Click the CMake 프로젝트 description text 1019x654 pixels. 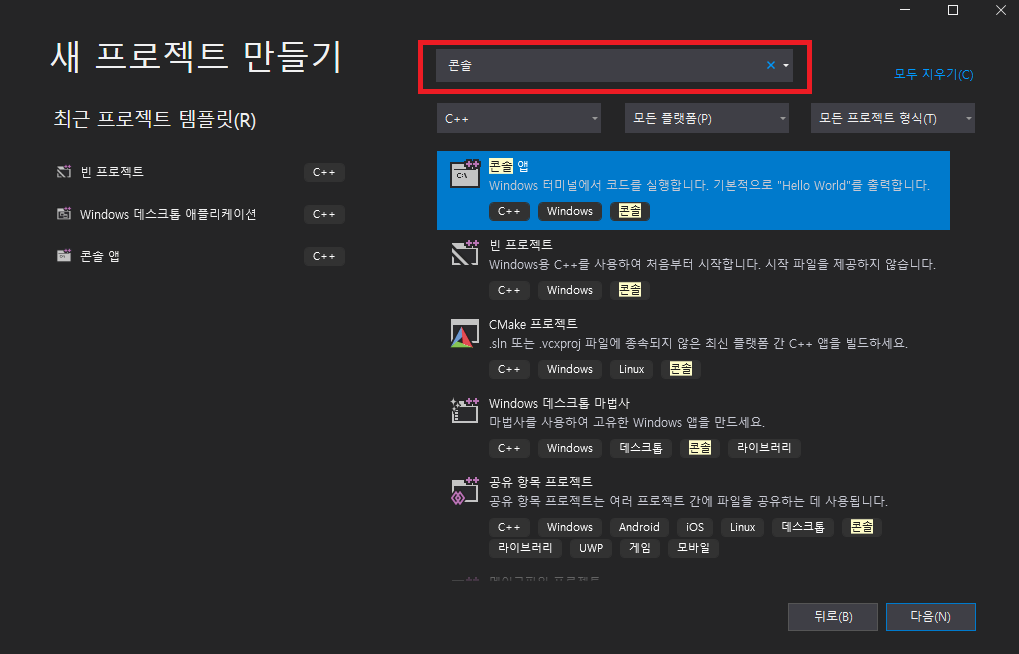pos(698,343)
